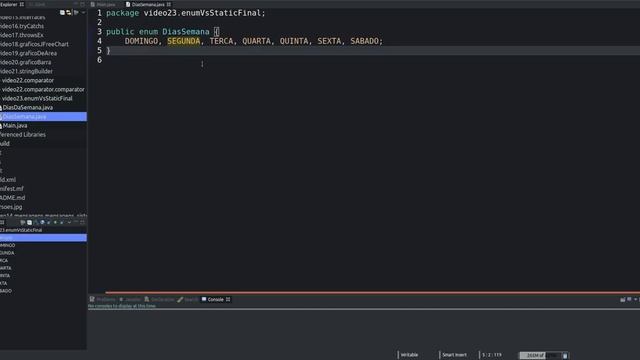The image size is (640, 360).
Task: Select video18.graficosJFreeChart package
Action: coord(34,44)
